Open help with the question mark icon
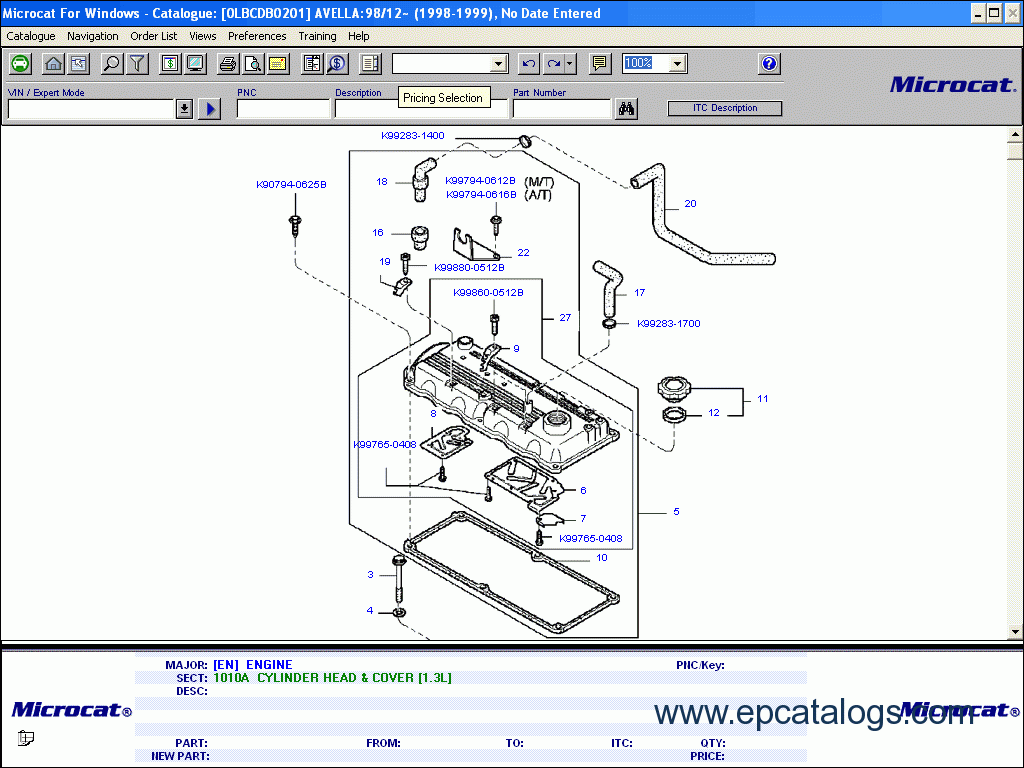 768,64
